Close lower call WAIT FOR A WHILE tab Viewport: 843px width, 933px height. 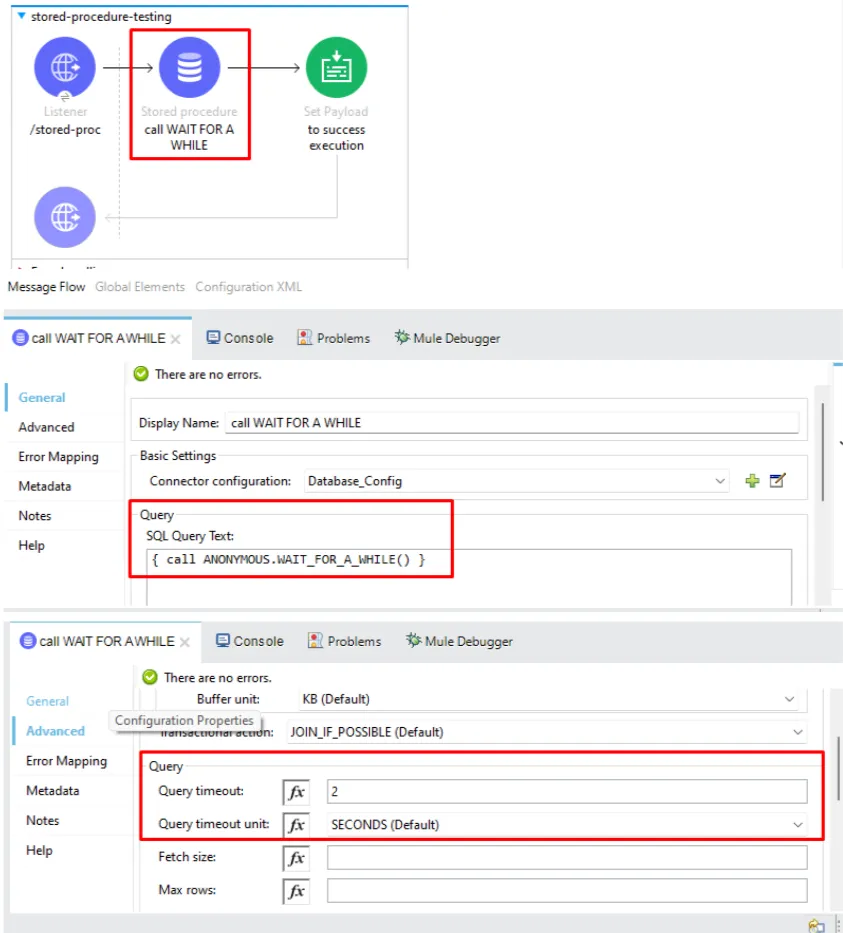pos(185,642)
